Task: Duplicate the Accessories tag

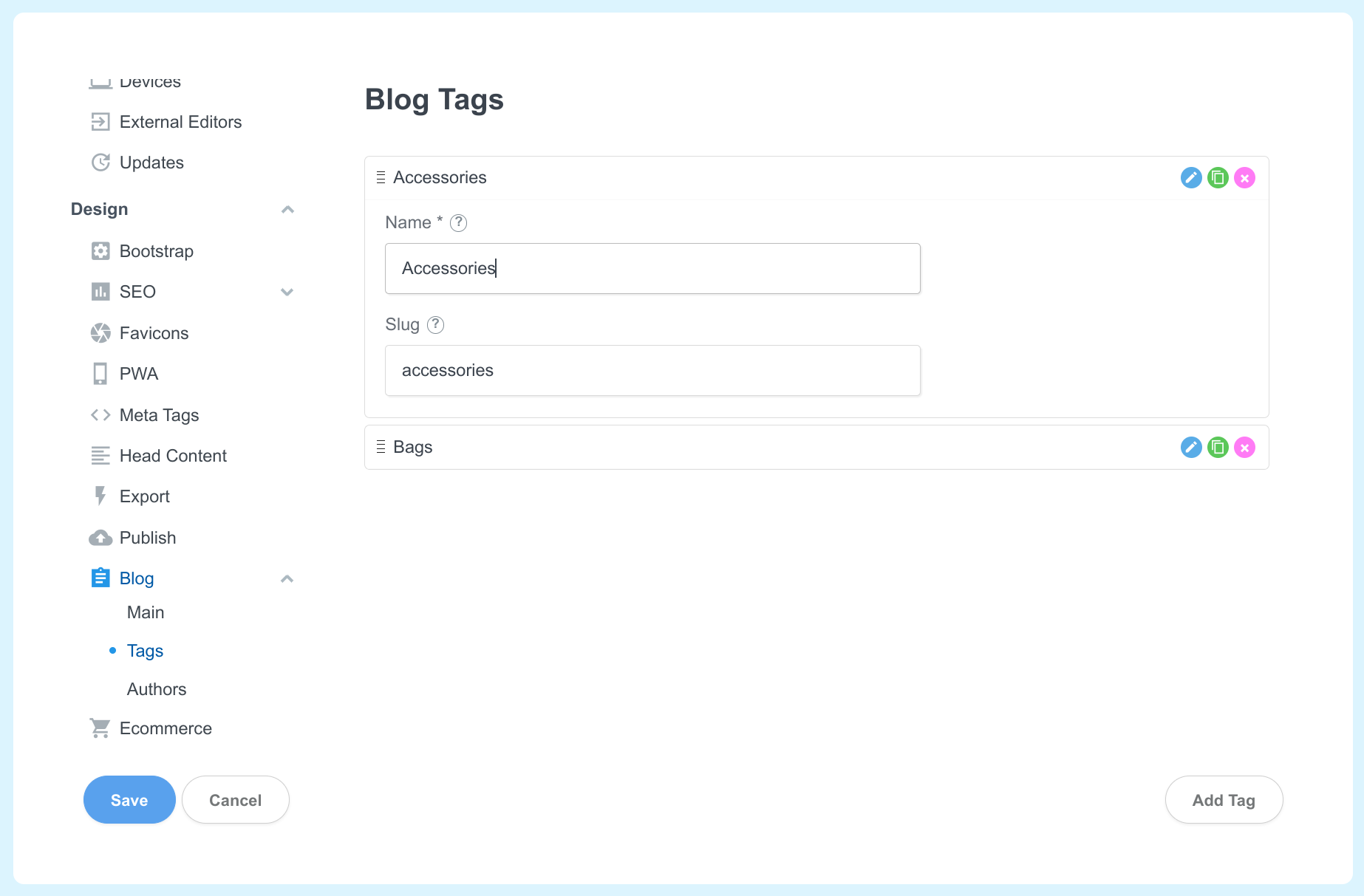Action: coord(1218,177)
